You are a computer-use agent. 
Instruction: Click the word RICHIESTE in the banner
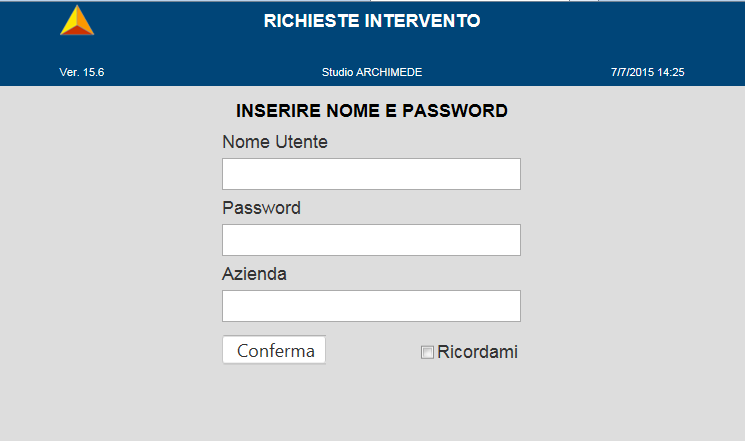312,21
